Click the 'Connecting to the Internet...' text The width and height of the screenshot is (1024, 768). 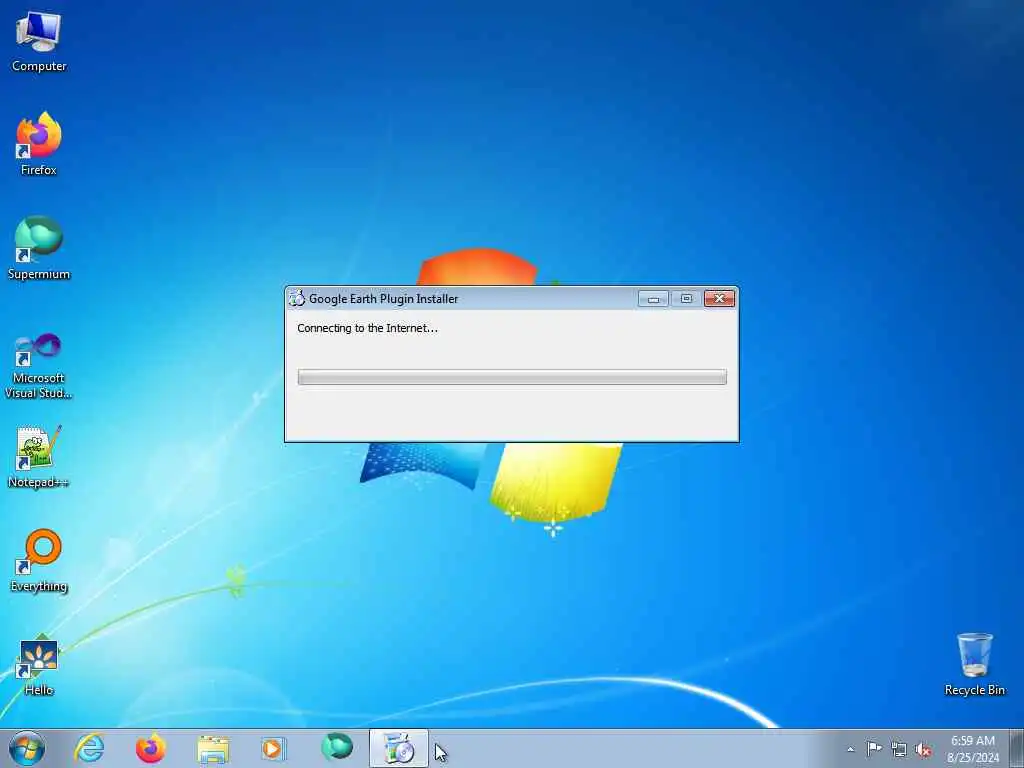click(368, 328)
